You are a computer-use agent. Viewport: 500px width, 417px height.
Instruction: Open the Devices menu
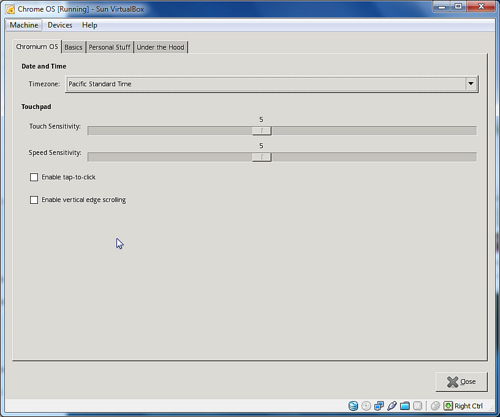pos(60,25)
